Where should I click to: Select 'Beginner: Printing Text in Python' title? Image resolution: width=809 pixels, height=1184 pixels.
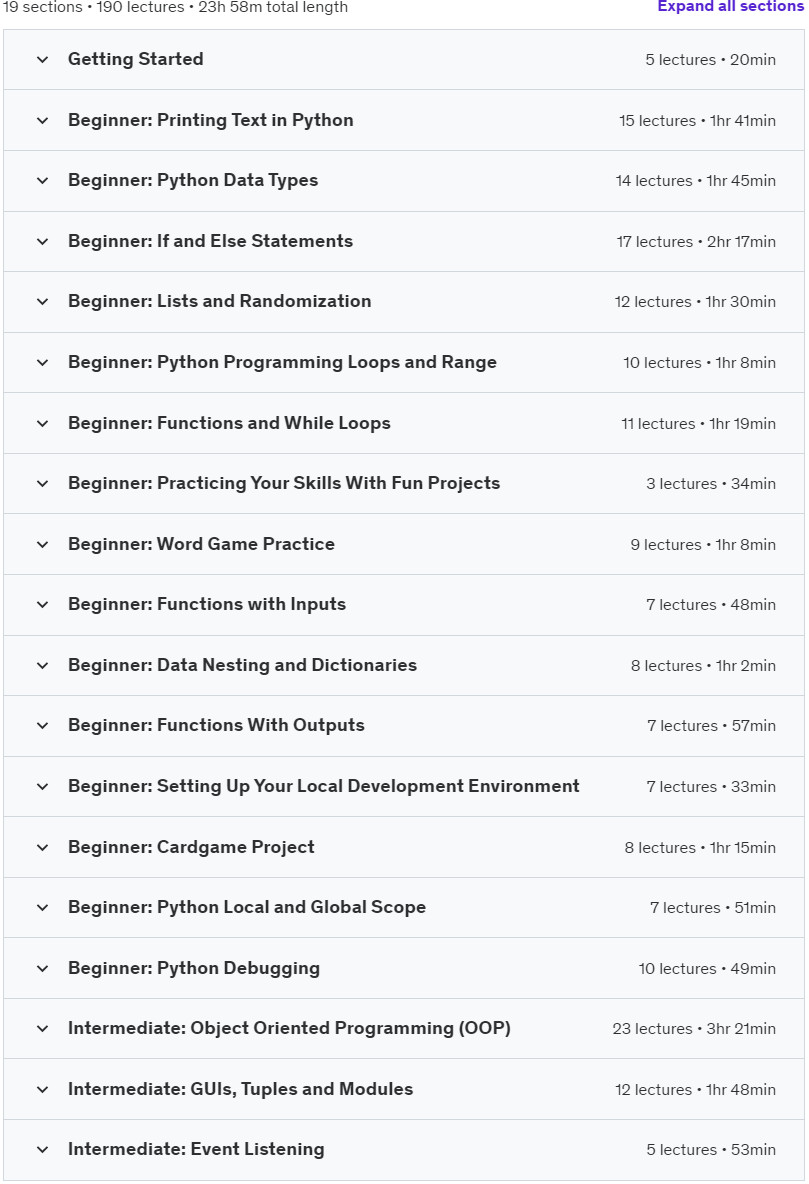(211, 120)
